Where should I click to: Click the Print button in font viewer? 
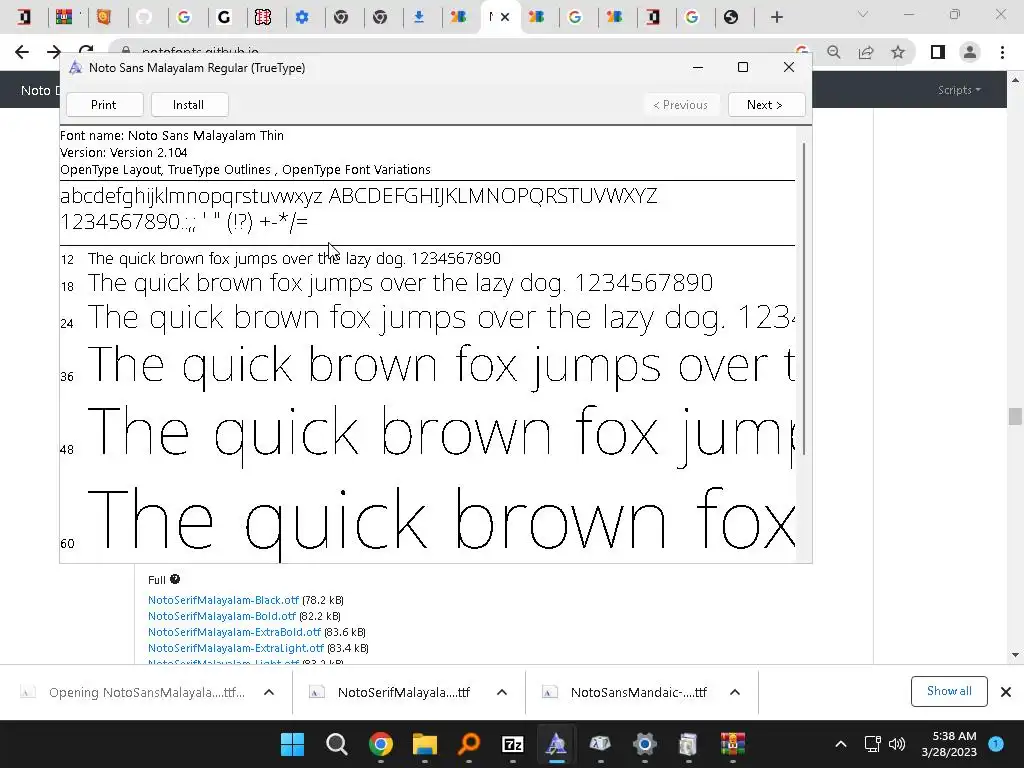click(104, 104)
